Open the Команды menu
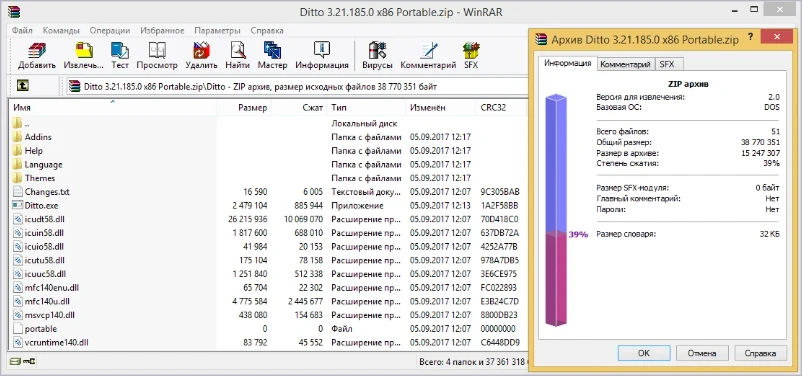The height and width of the screenshot is (376, 802). click(x=61, y=30)
